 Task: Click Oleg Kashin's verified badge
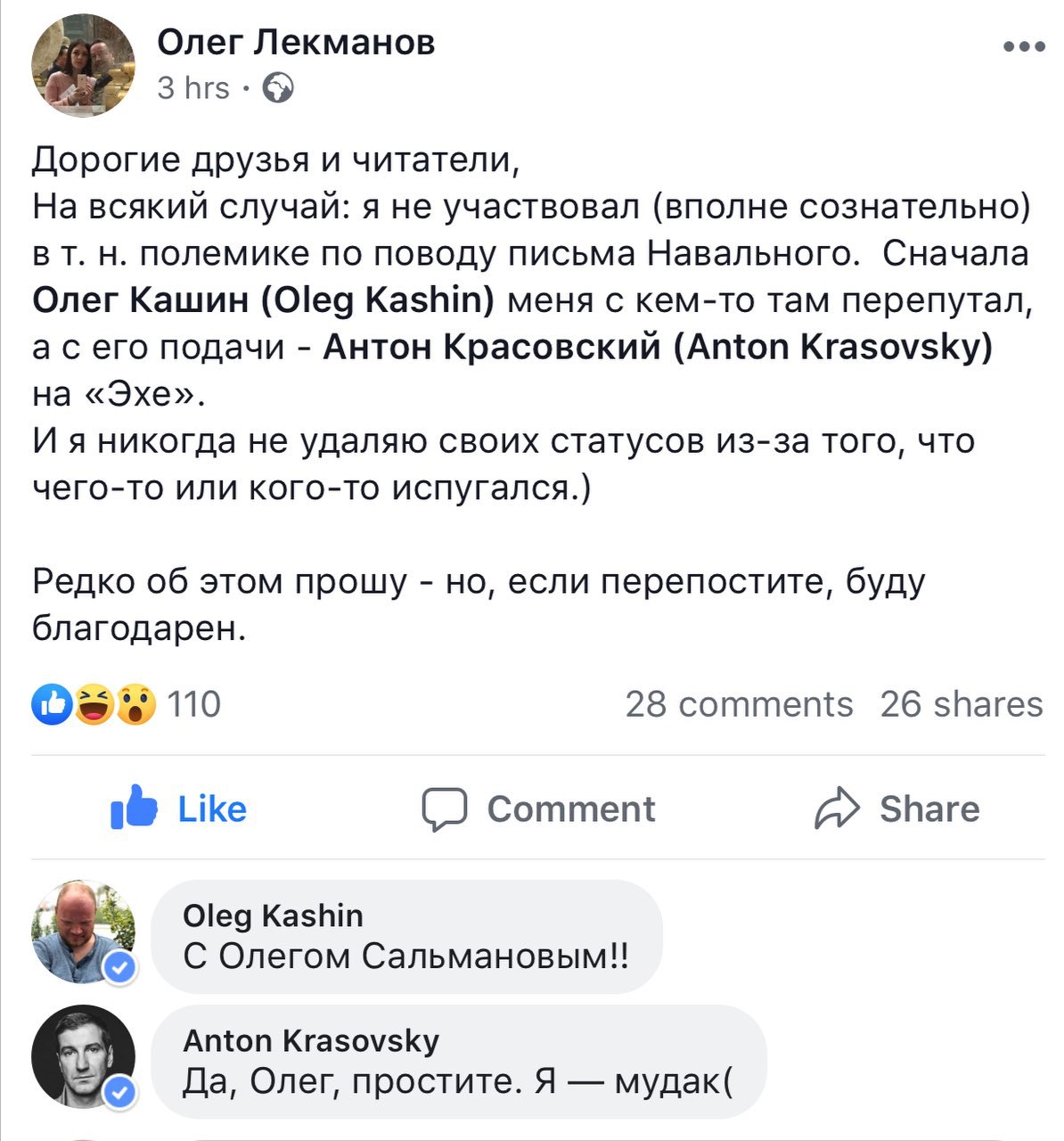pyautogui.click(x=120, y=967)
